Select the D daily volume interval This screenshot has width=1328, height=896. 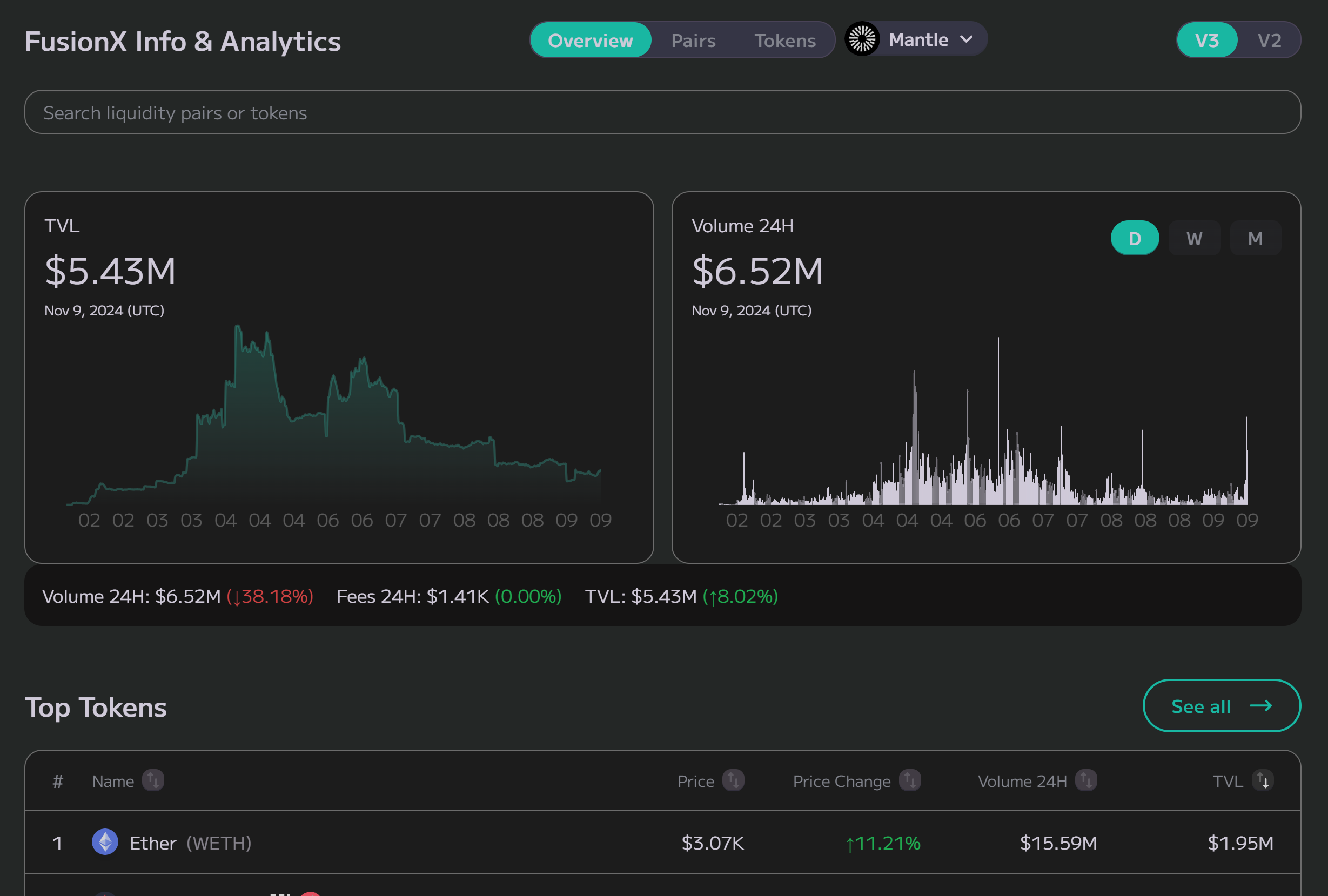pyautogui.click(x=1134, y=238)
